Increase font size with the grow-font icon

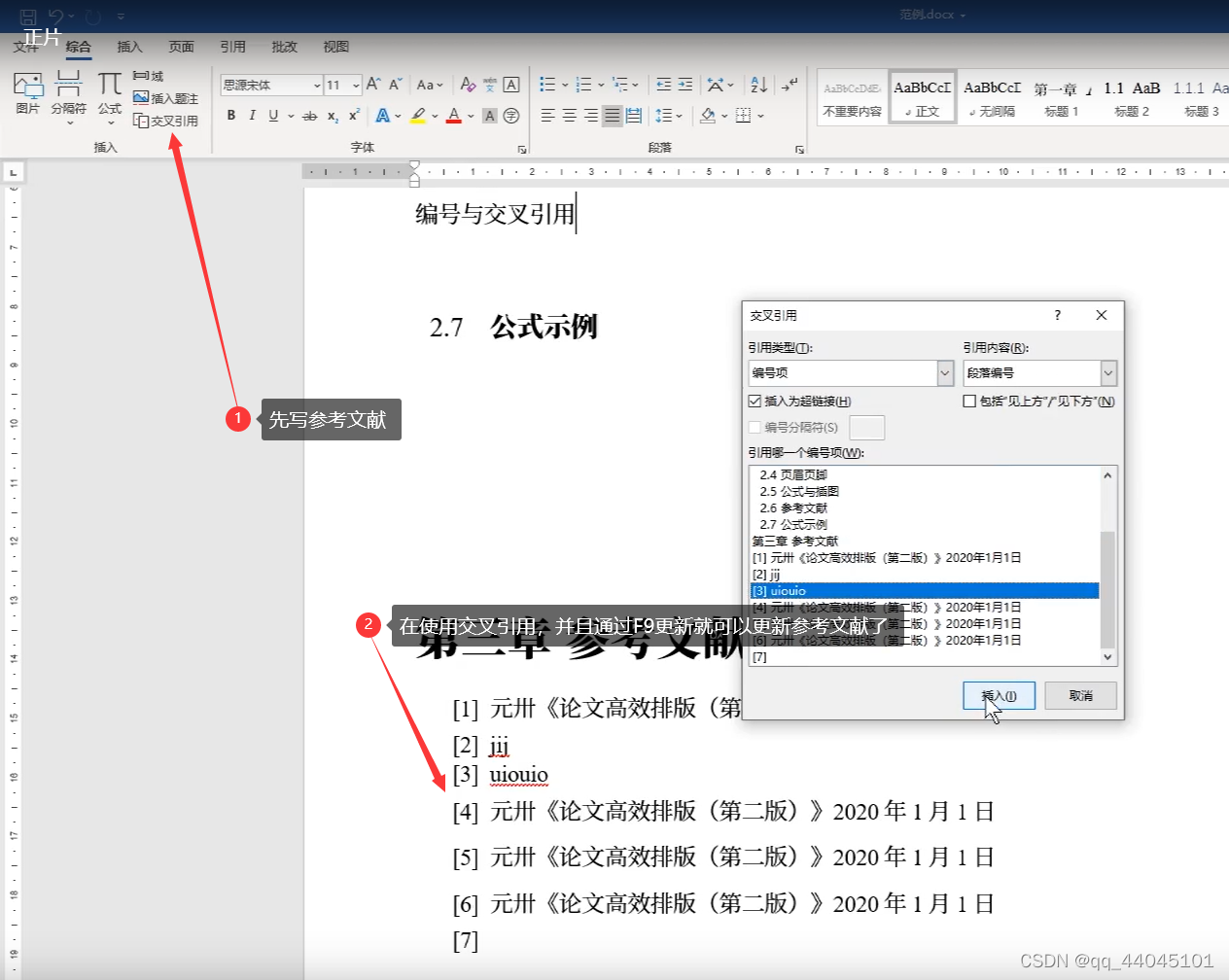(373, 85)
